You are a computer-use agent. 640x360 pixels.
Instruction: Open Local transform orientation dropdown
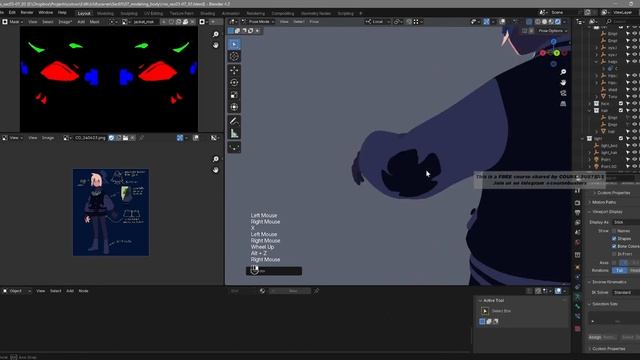[378, 22]
